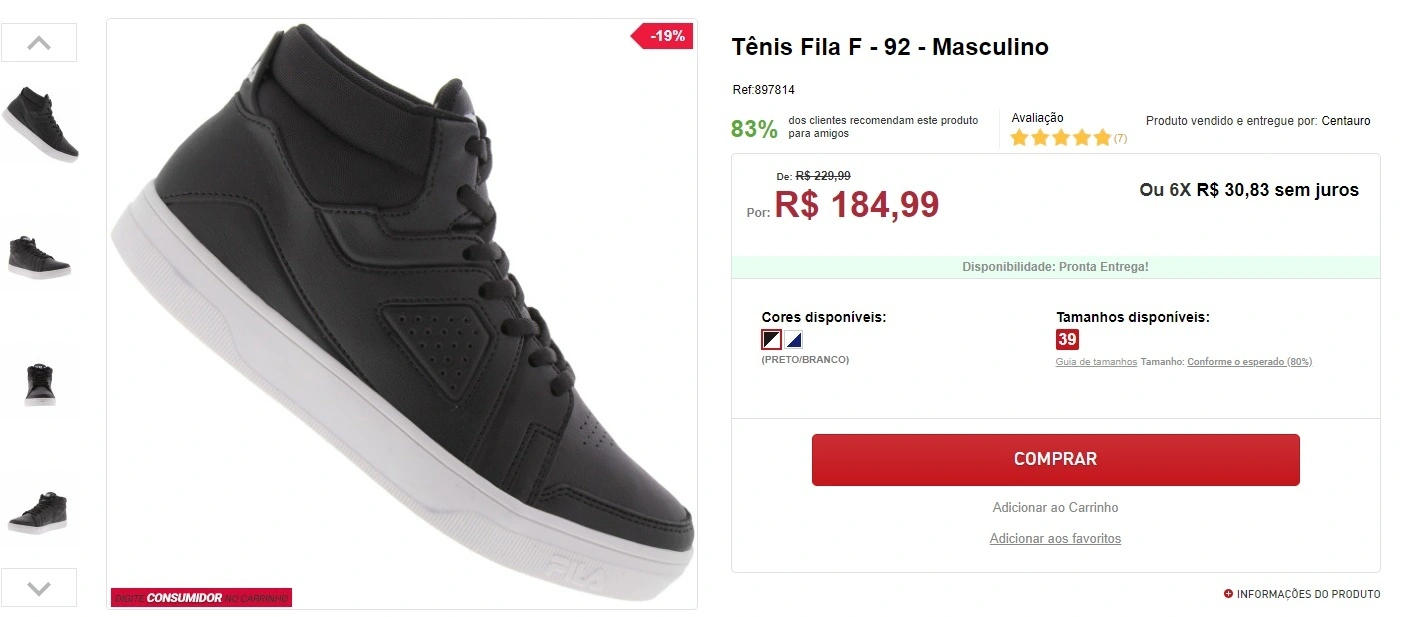Click the Centauro seller name

[x=1345, y=121]
